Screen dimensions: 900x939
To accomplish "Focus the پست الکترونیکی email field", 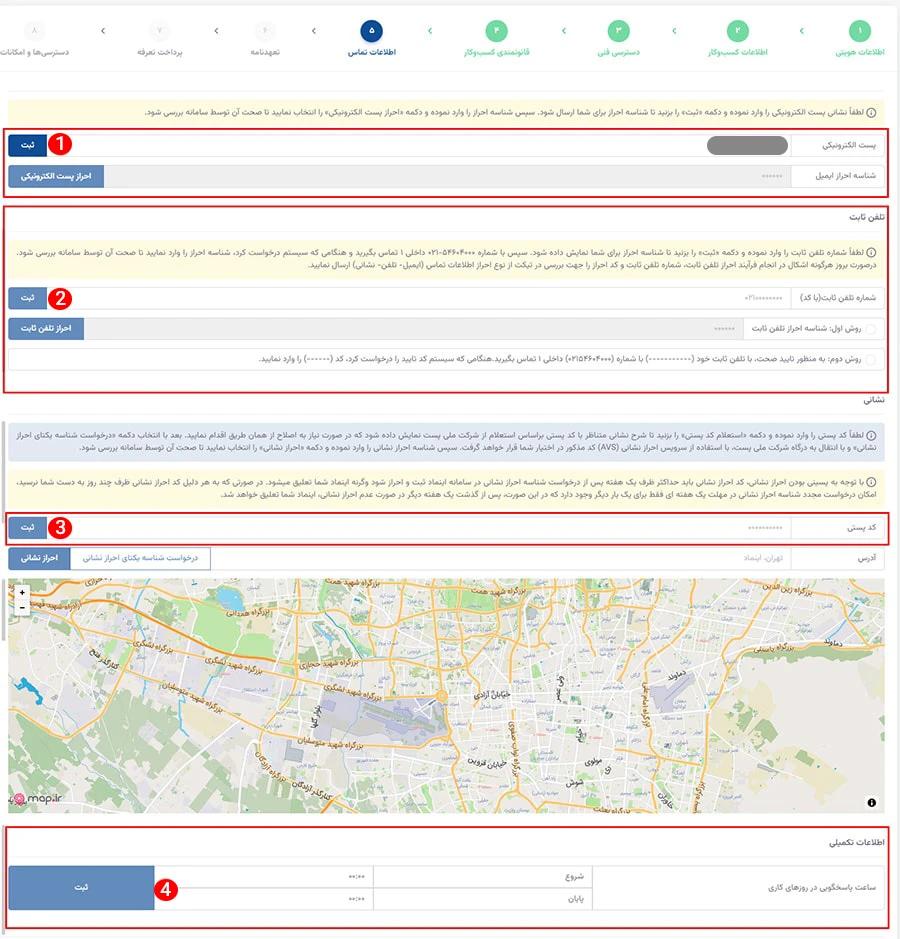I will tap(419, 146).
